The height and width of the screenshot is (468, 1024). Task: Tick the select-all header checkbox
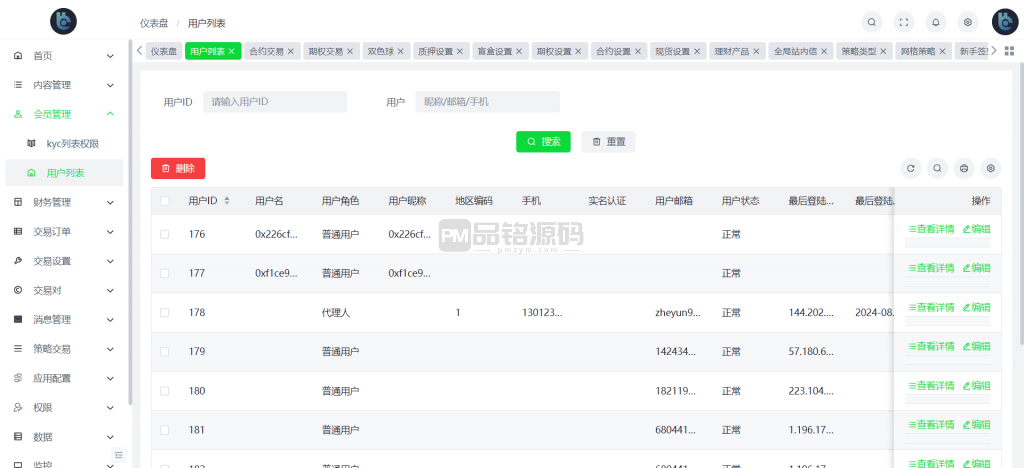[x=165, y=201]
